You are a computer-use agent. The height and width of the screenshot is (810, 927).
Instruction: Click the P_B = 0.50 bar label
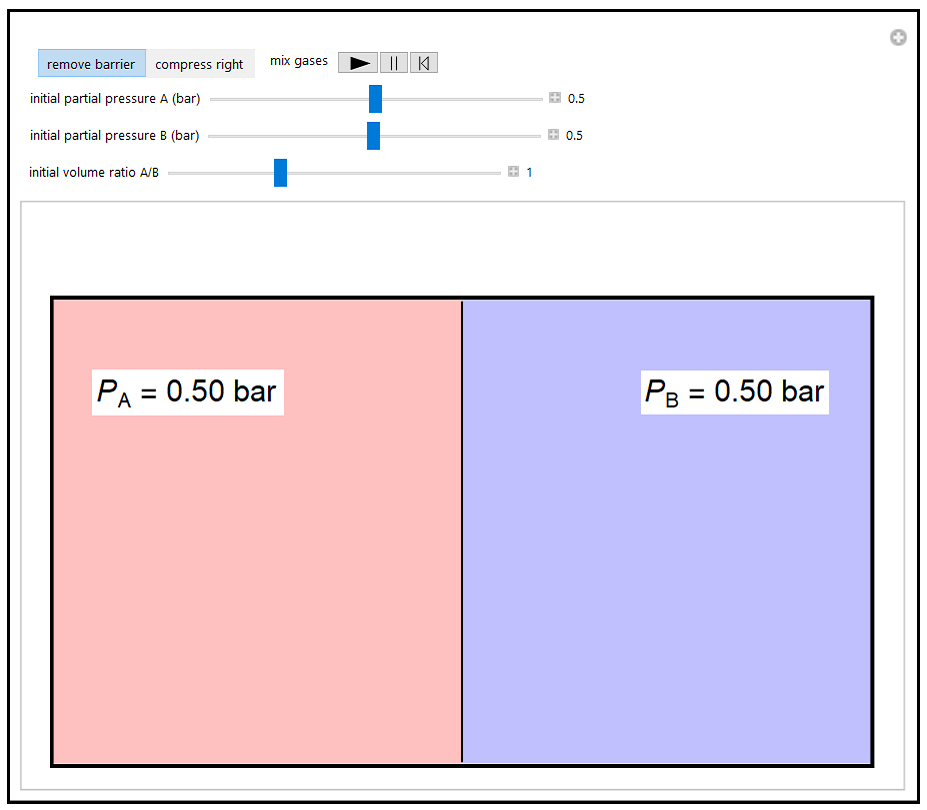[x=734, y=391]
